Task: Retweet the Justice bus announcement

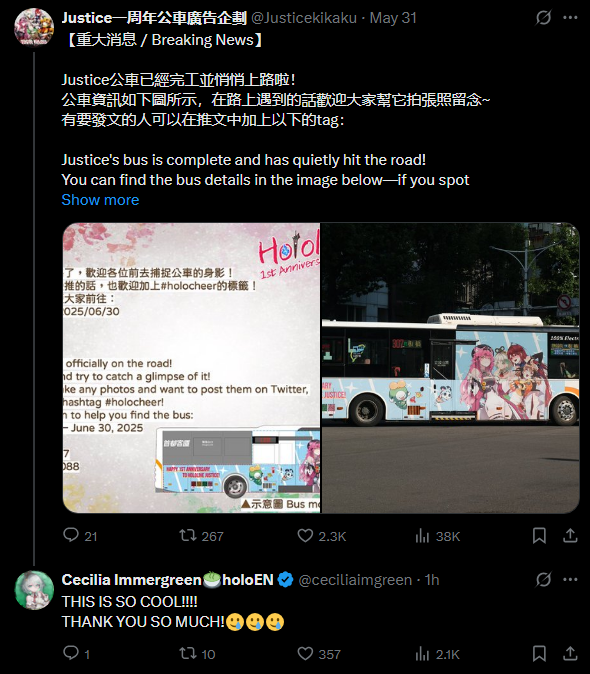Action: point(201,536)
